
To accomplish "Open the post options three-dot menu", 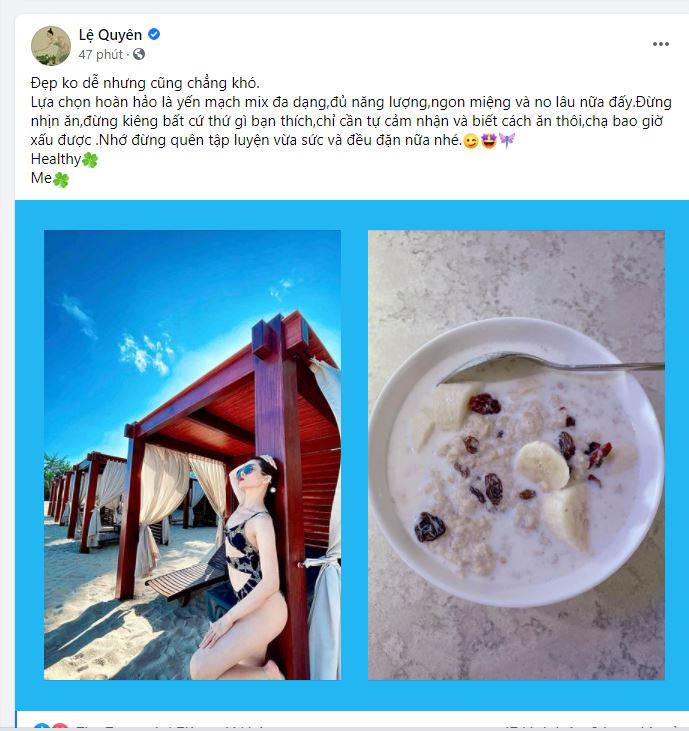I will coord(661,44).
